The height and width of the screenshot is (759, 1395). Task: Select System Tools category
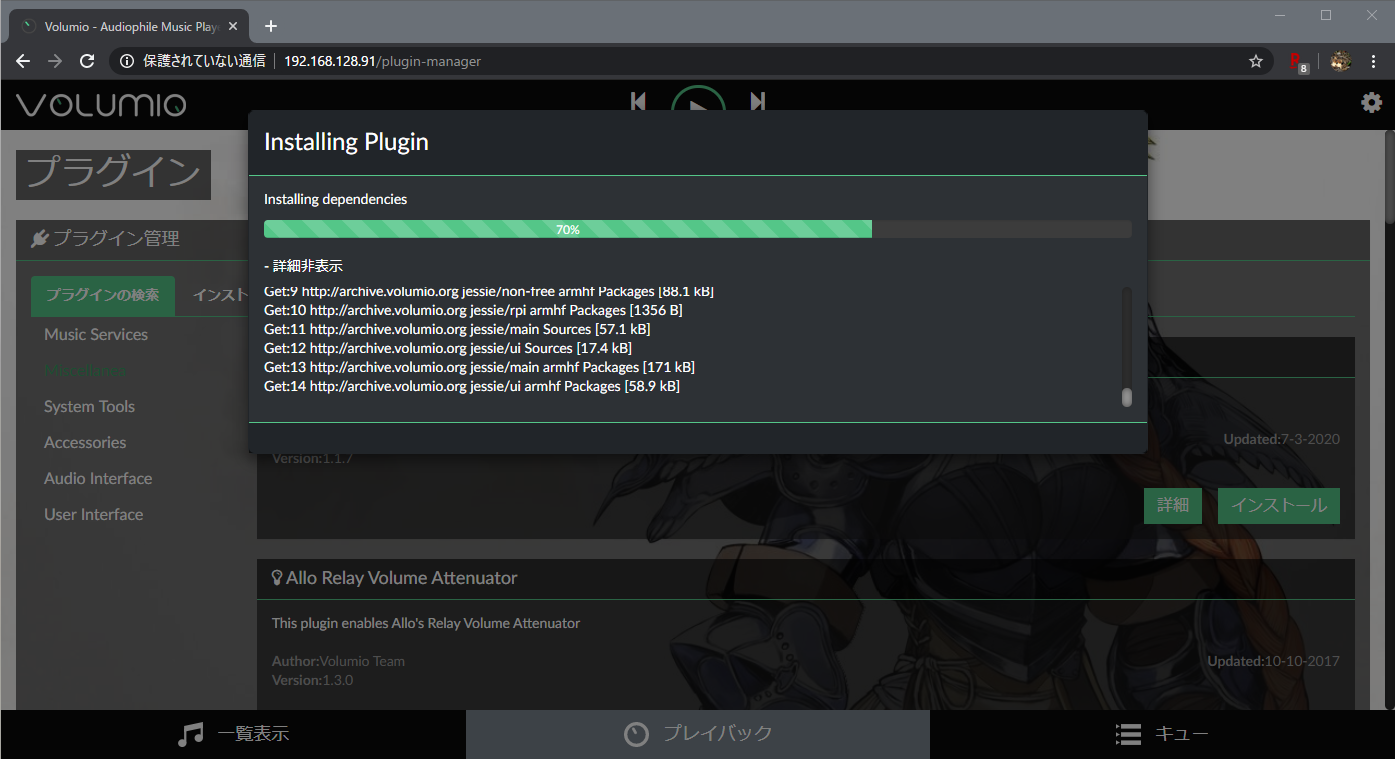pos(89,406)
